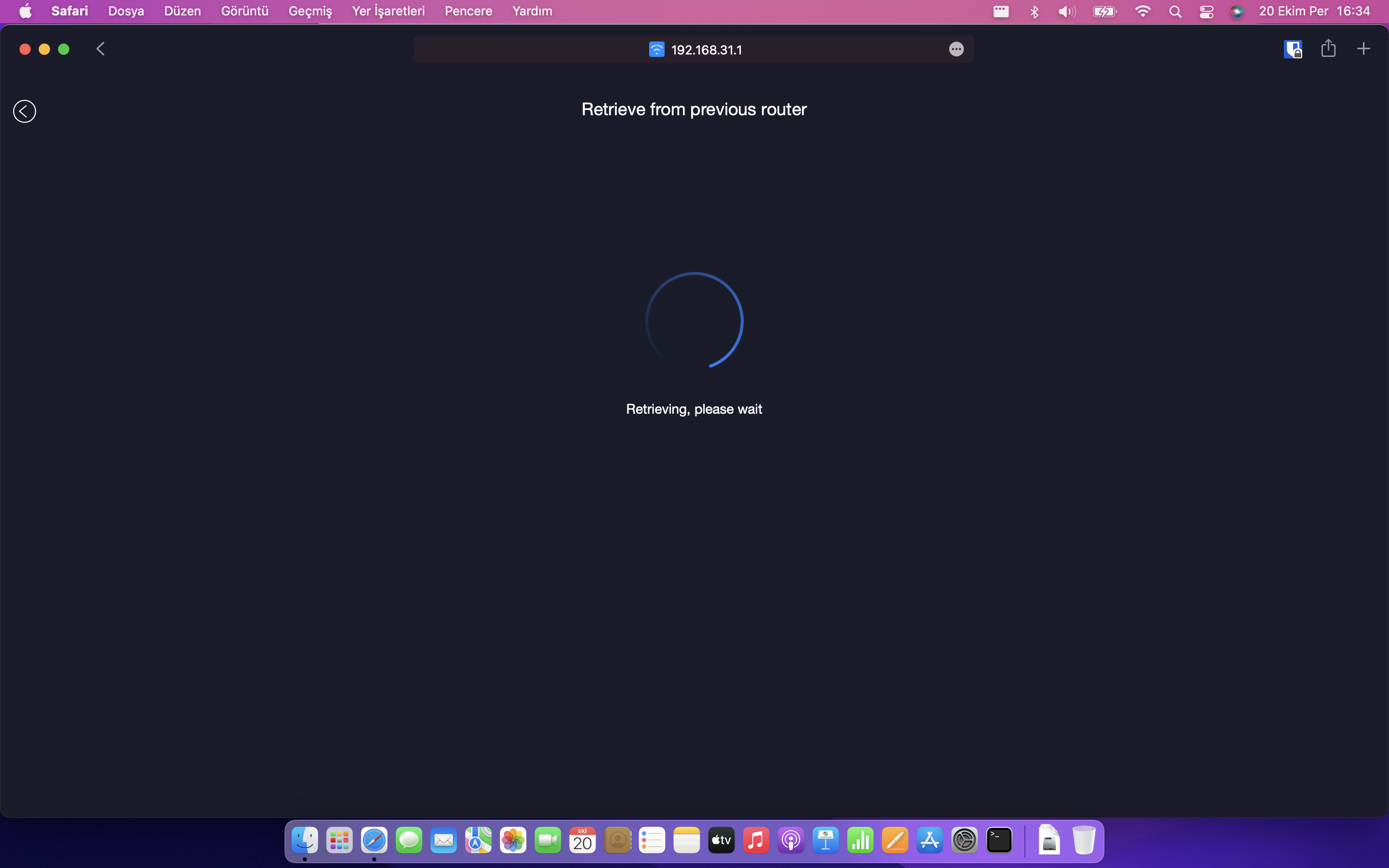Activate Siri from the menu bar

1237,12
